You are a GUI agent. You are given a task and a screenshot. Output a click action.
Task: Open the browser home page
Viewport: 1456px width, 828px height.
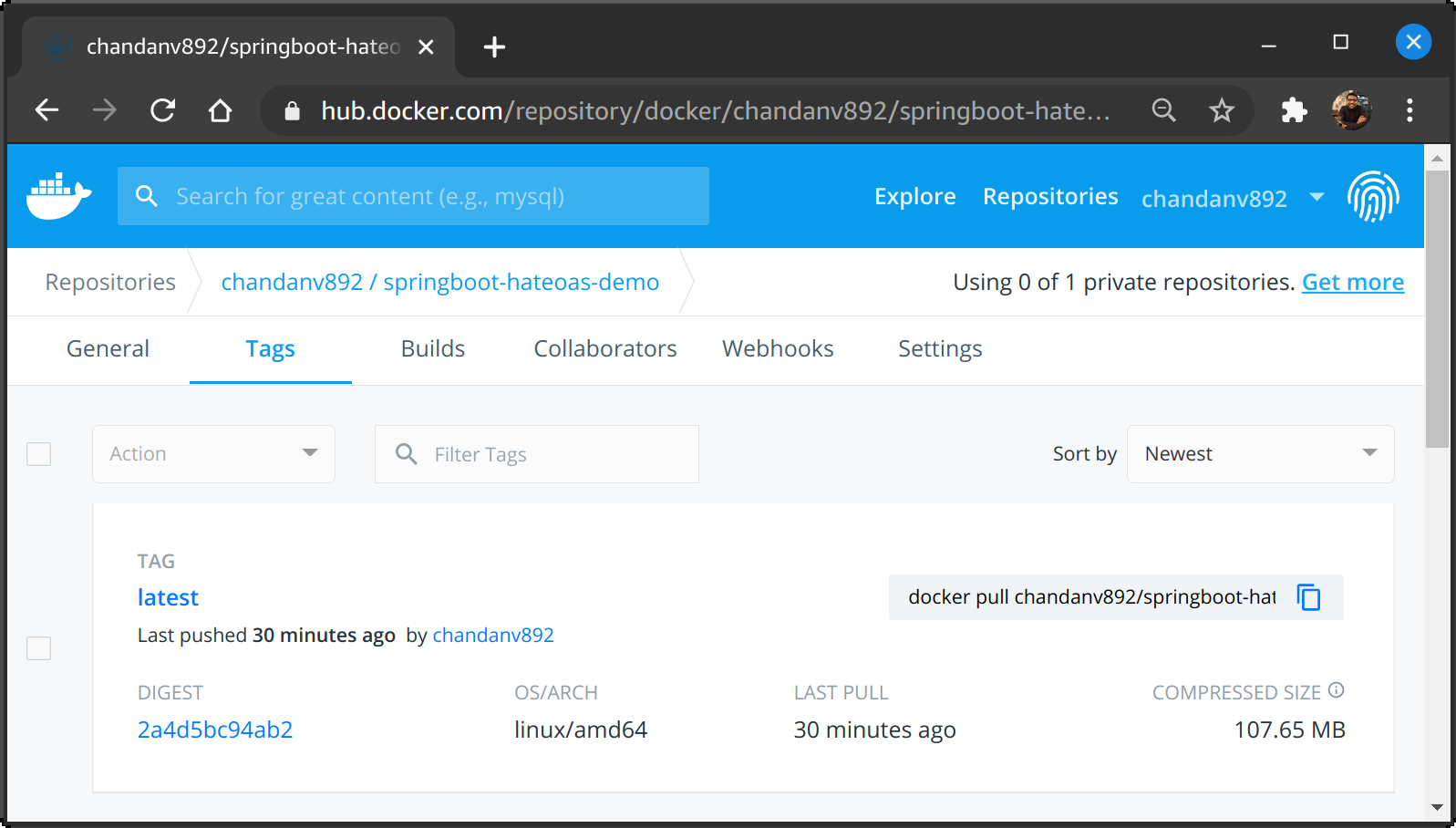pos(220,110)
